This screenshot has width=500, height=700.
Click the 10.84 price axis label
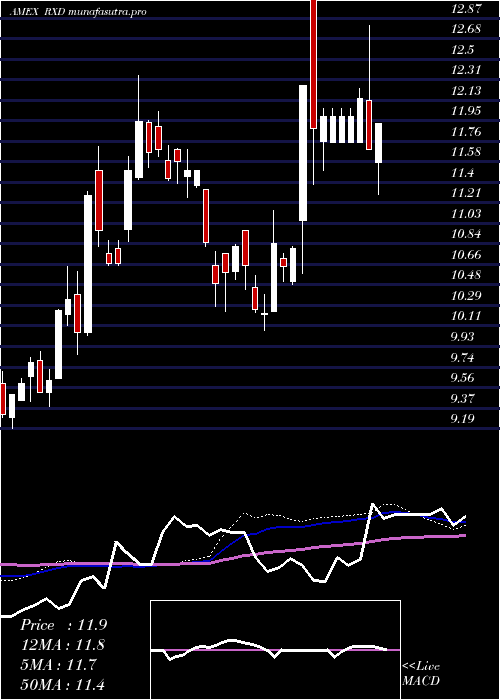(467, 234)
